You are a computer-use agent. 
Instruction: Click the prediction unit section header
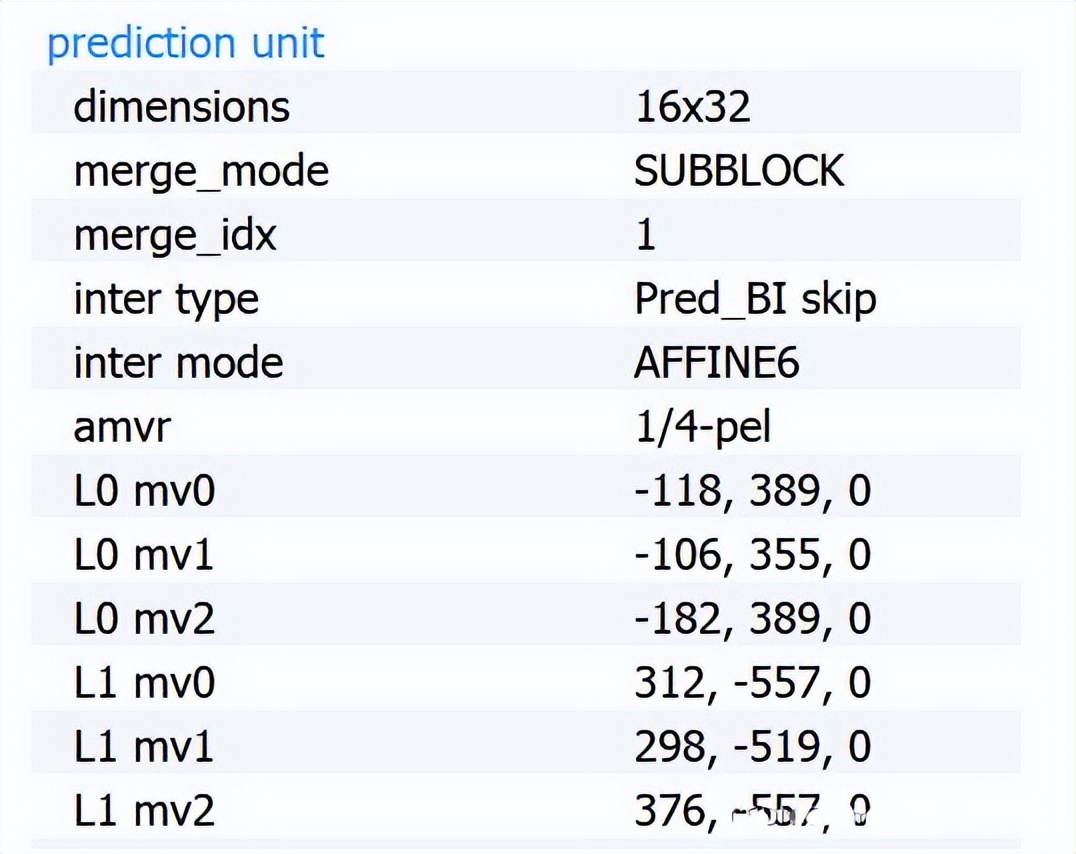[186, 44]
